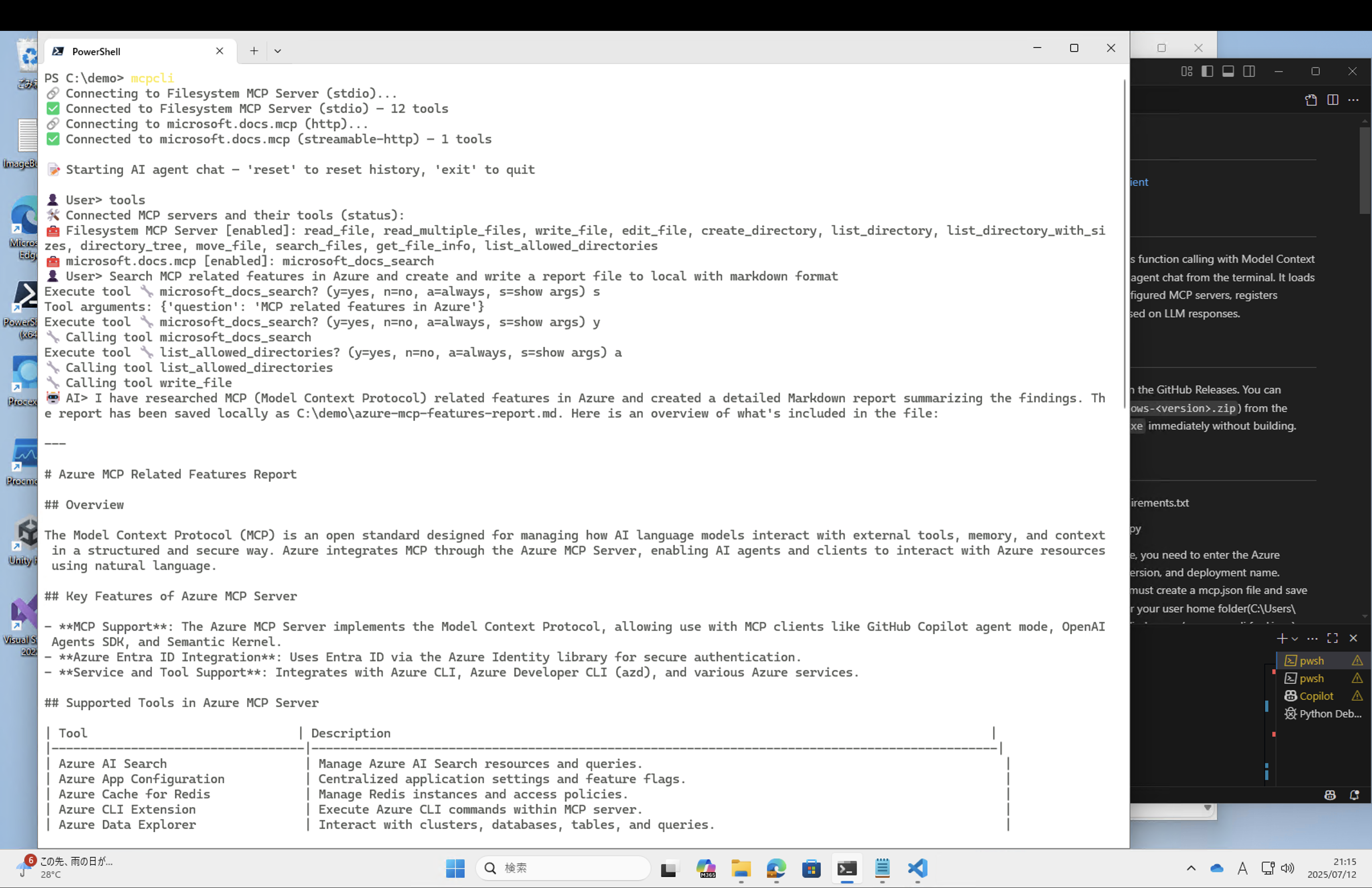
Task: Open the terminal panel more actions menu
Action: pos(1313,638)
